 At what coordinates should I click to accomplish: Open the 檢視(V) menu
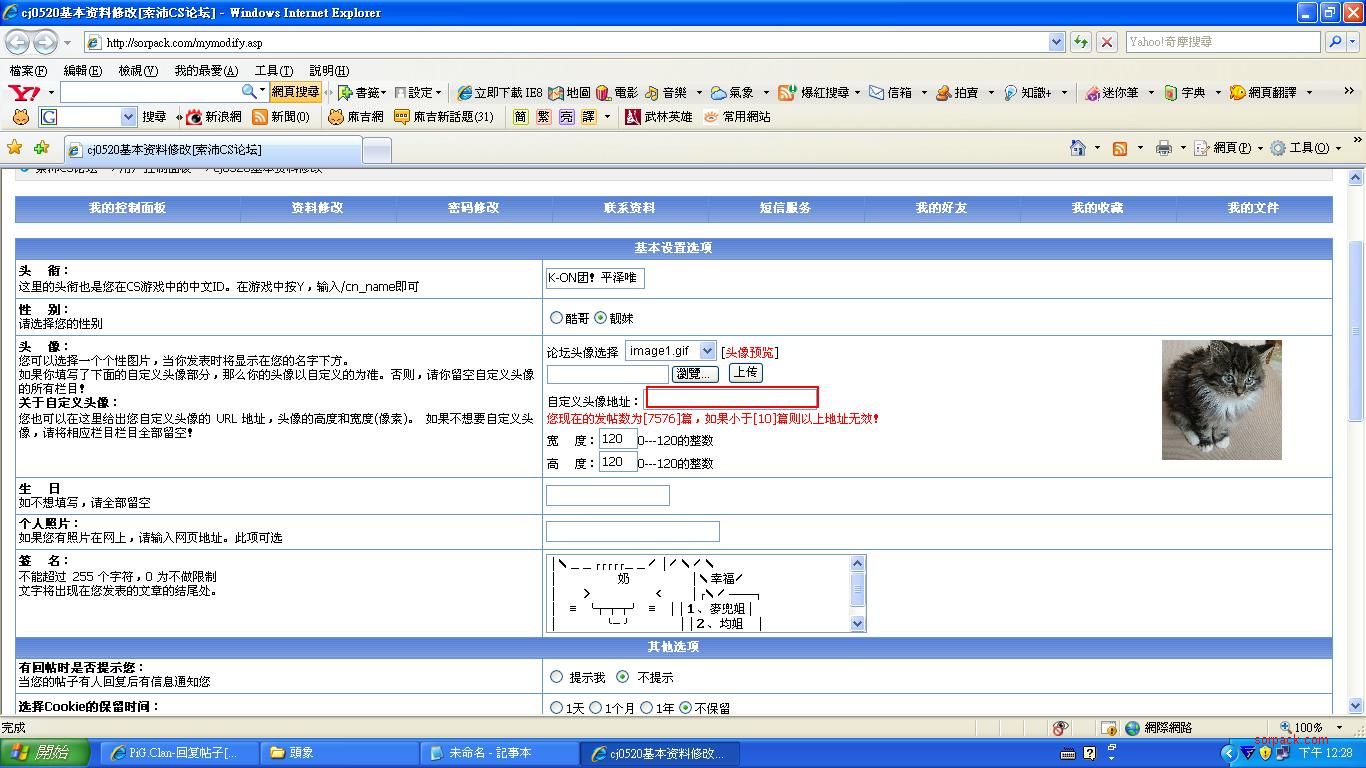[x=137, y=71]
